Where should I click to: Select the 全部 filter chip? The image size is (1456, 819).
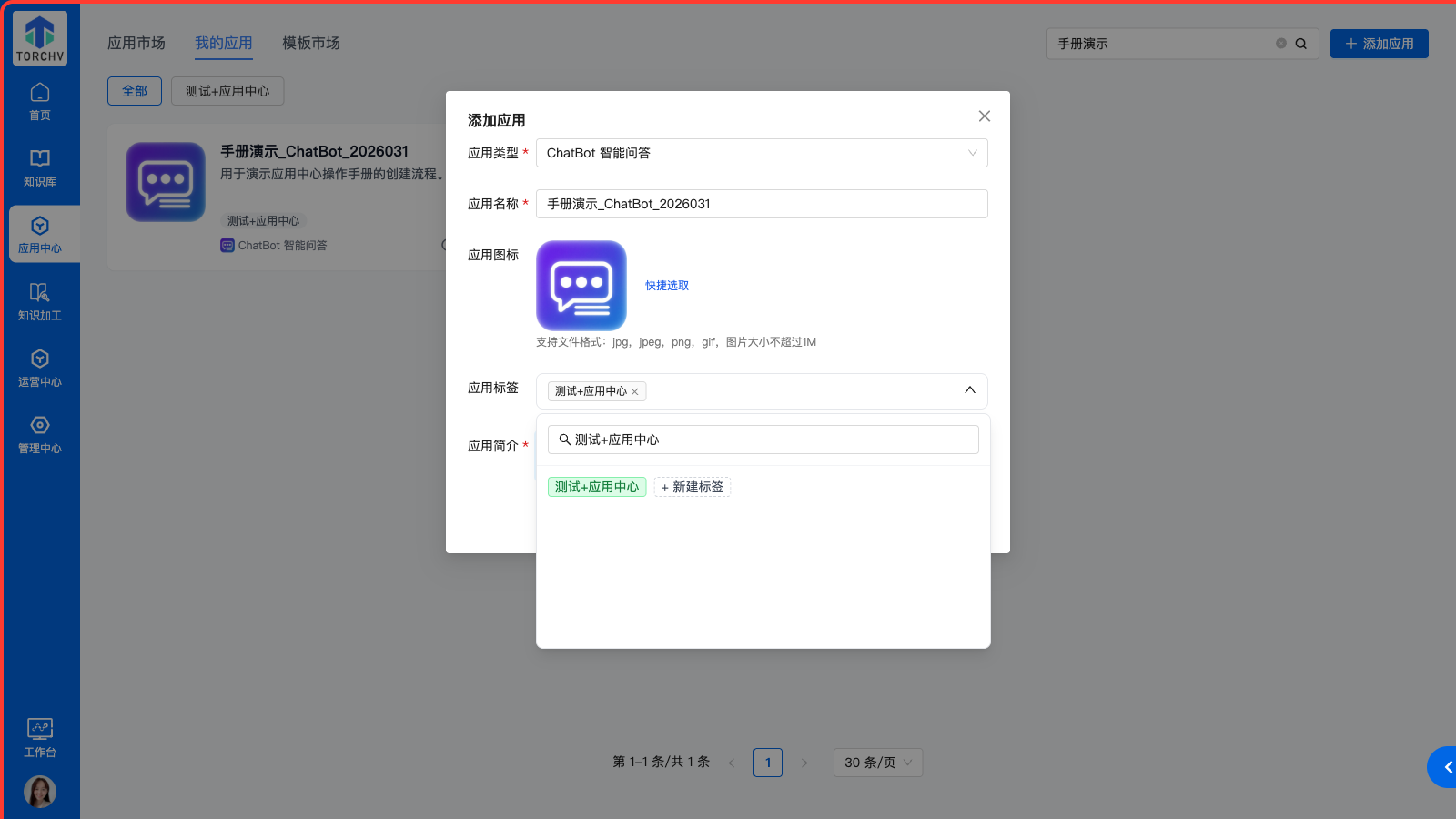[x=135, y=91]
